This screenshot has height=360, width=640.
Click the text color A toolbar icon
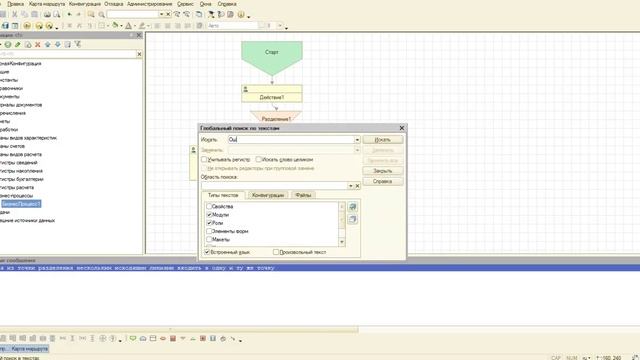tap(129, 26)
